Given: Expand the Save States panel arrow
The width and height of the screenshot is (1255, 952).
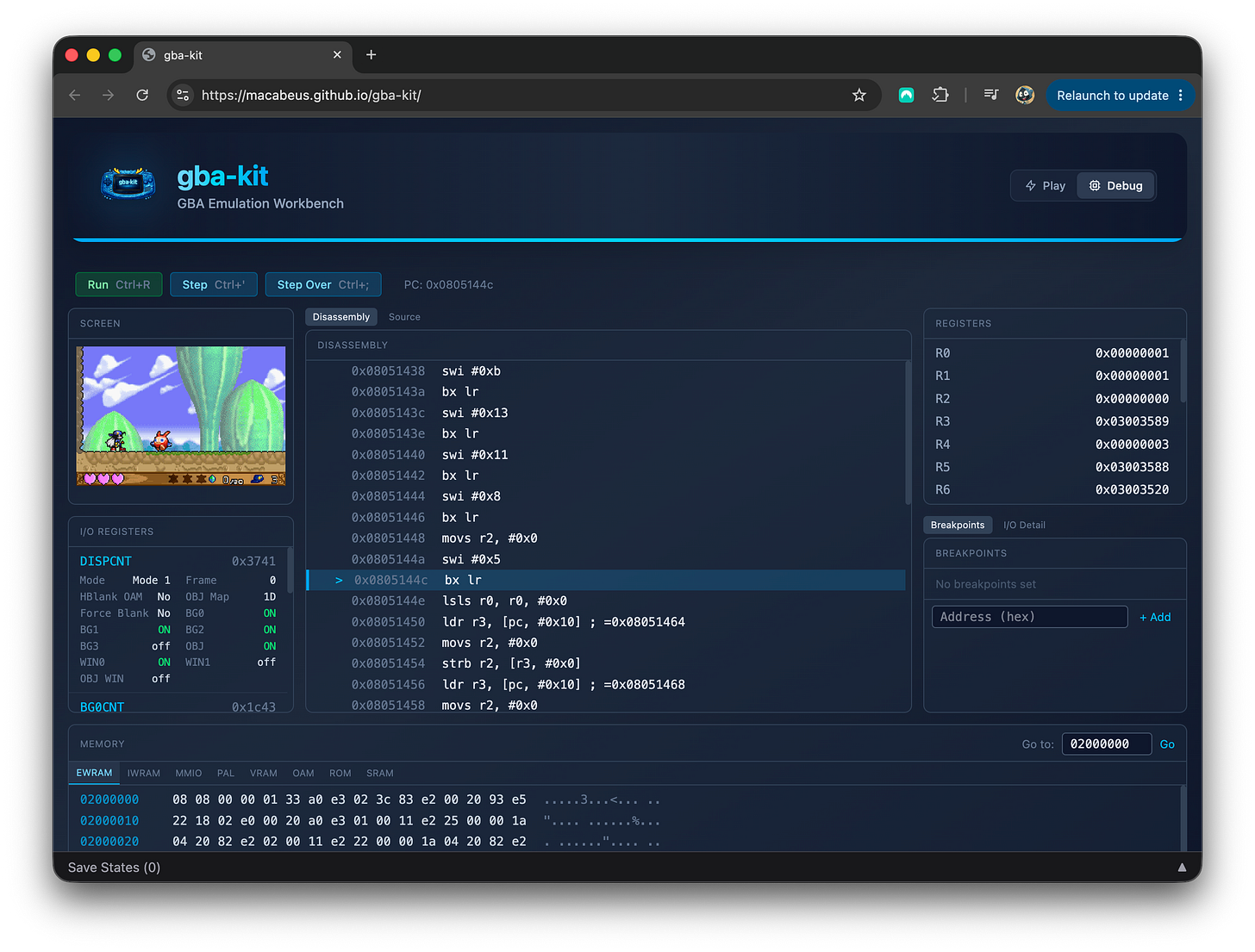Looking at the screenshot, I should pos(1183,868).
